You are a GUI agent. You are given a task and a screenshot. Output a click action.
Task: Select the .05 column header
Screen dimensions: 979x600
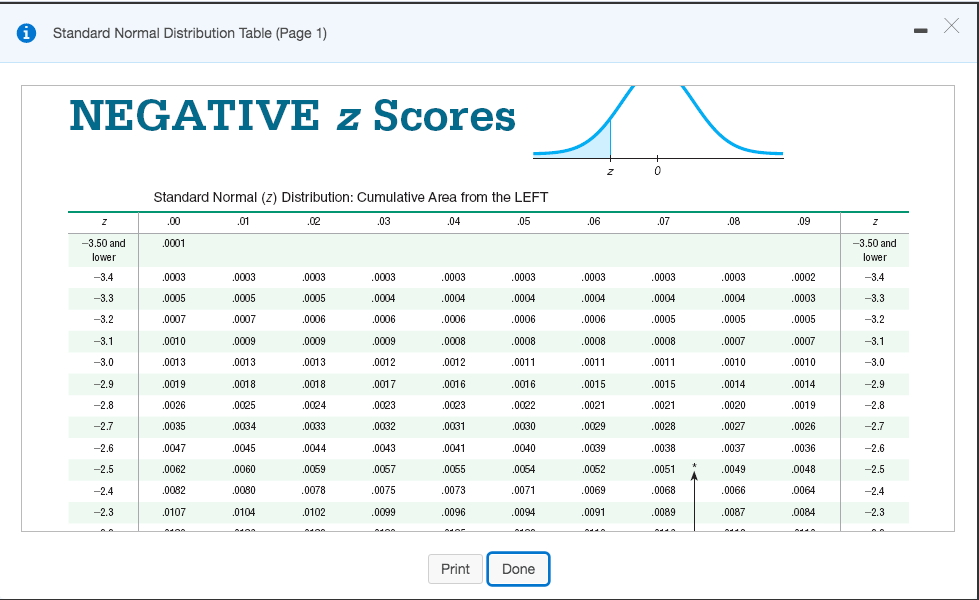tap(523, 221)
